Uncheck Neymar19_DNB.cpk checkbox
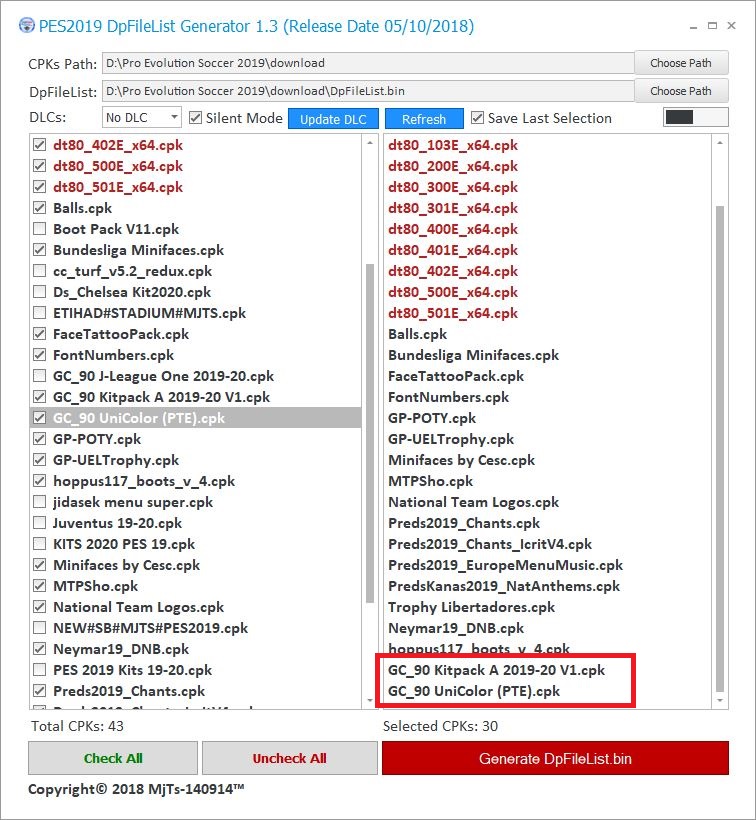Viewport: 756px width, 820px height. [39, 648]
